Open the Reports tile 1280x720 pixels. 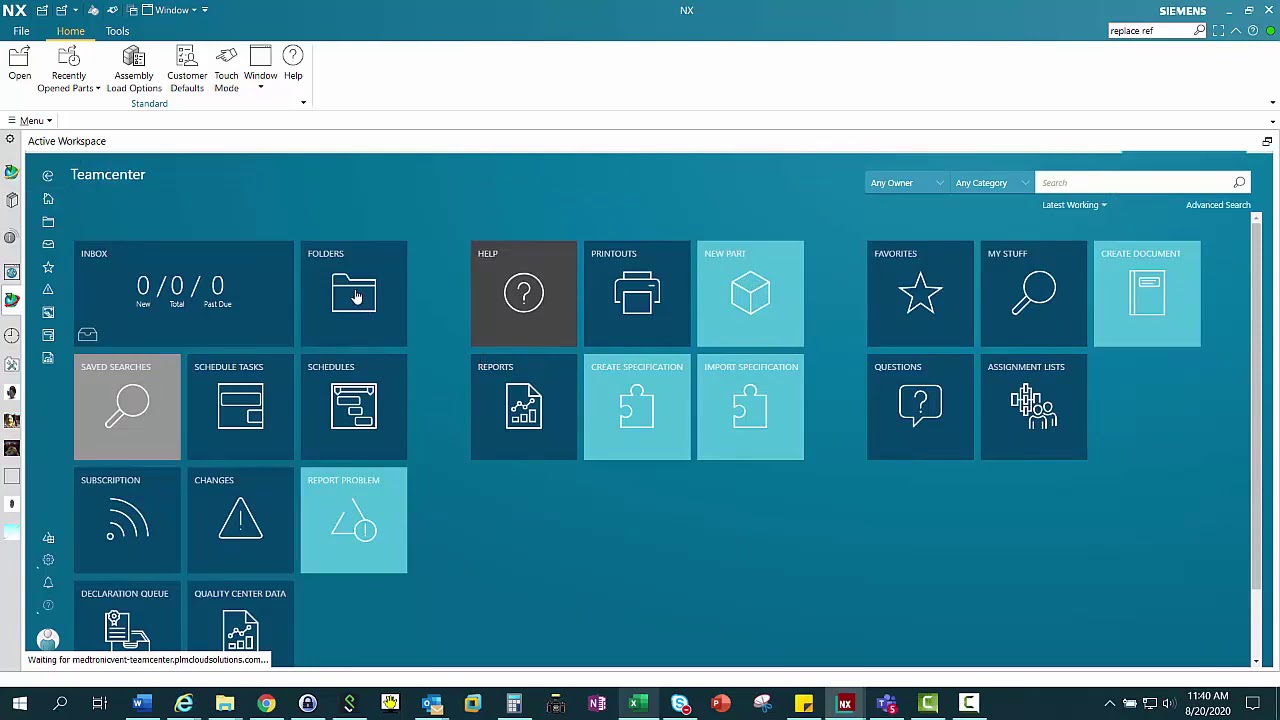point(524,407)
